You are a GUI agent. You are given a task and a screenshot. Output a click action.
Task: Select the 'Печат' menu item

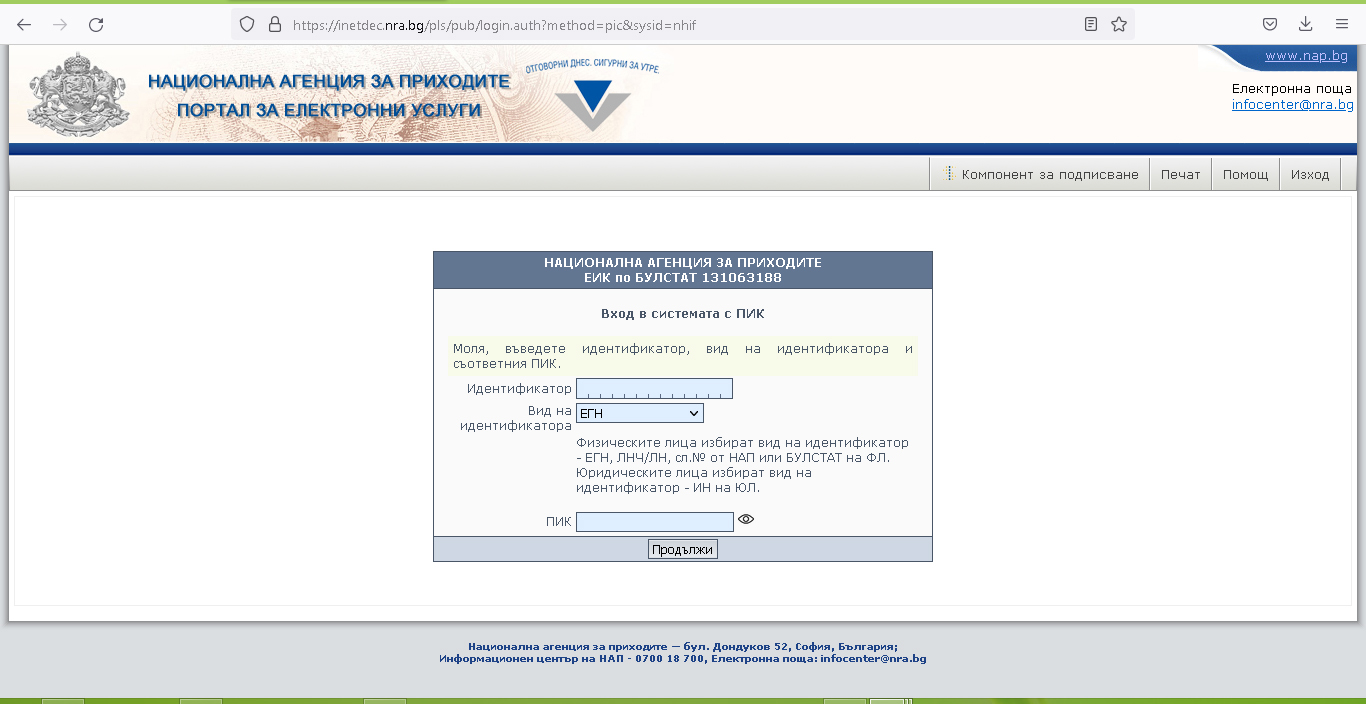(x=1180, y=174)
